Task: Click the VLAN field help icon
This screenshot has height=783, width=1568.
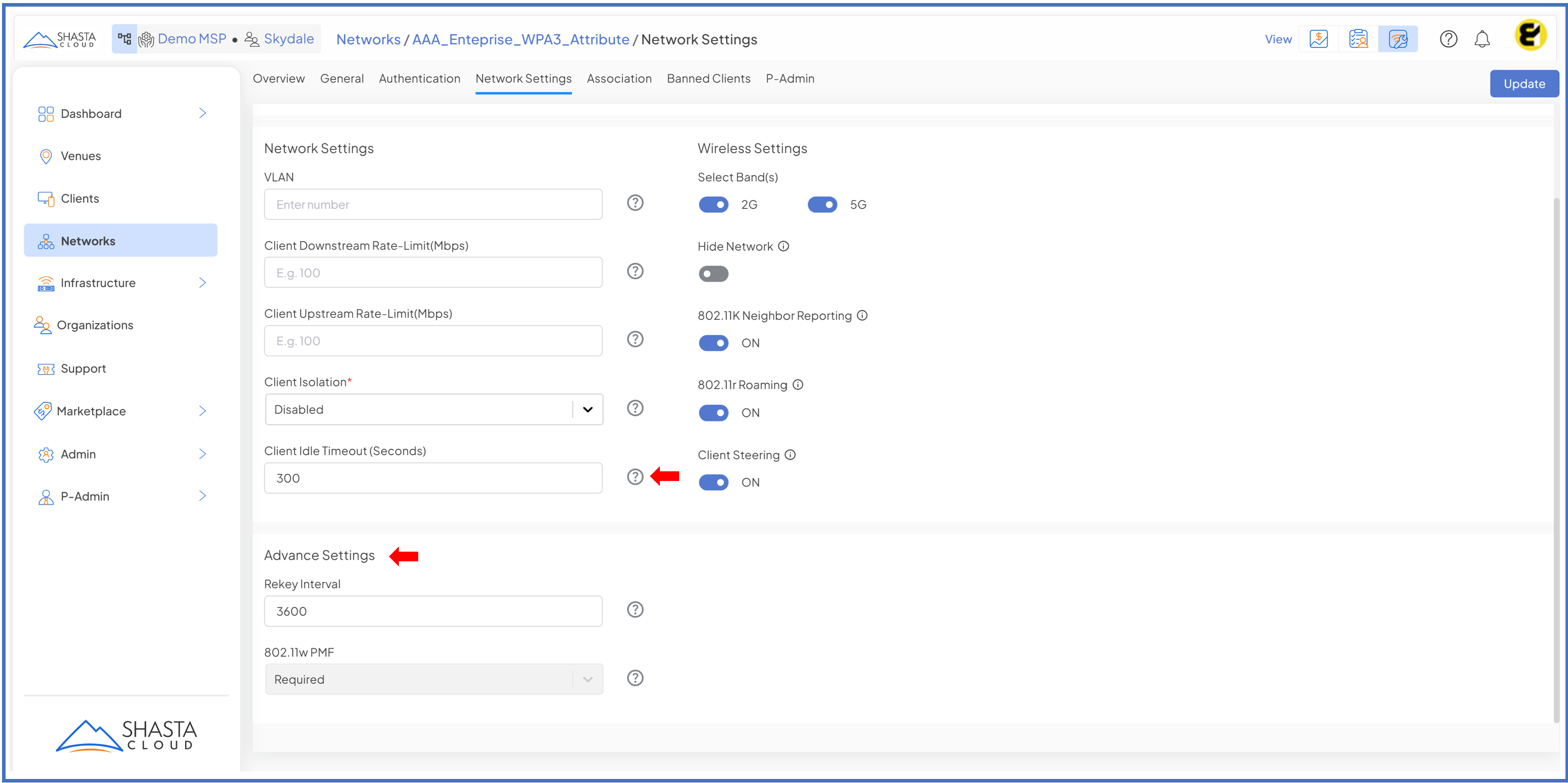Action: 635,202
